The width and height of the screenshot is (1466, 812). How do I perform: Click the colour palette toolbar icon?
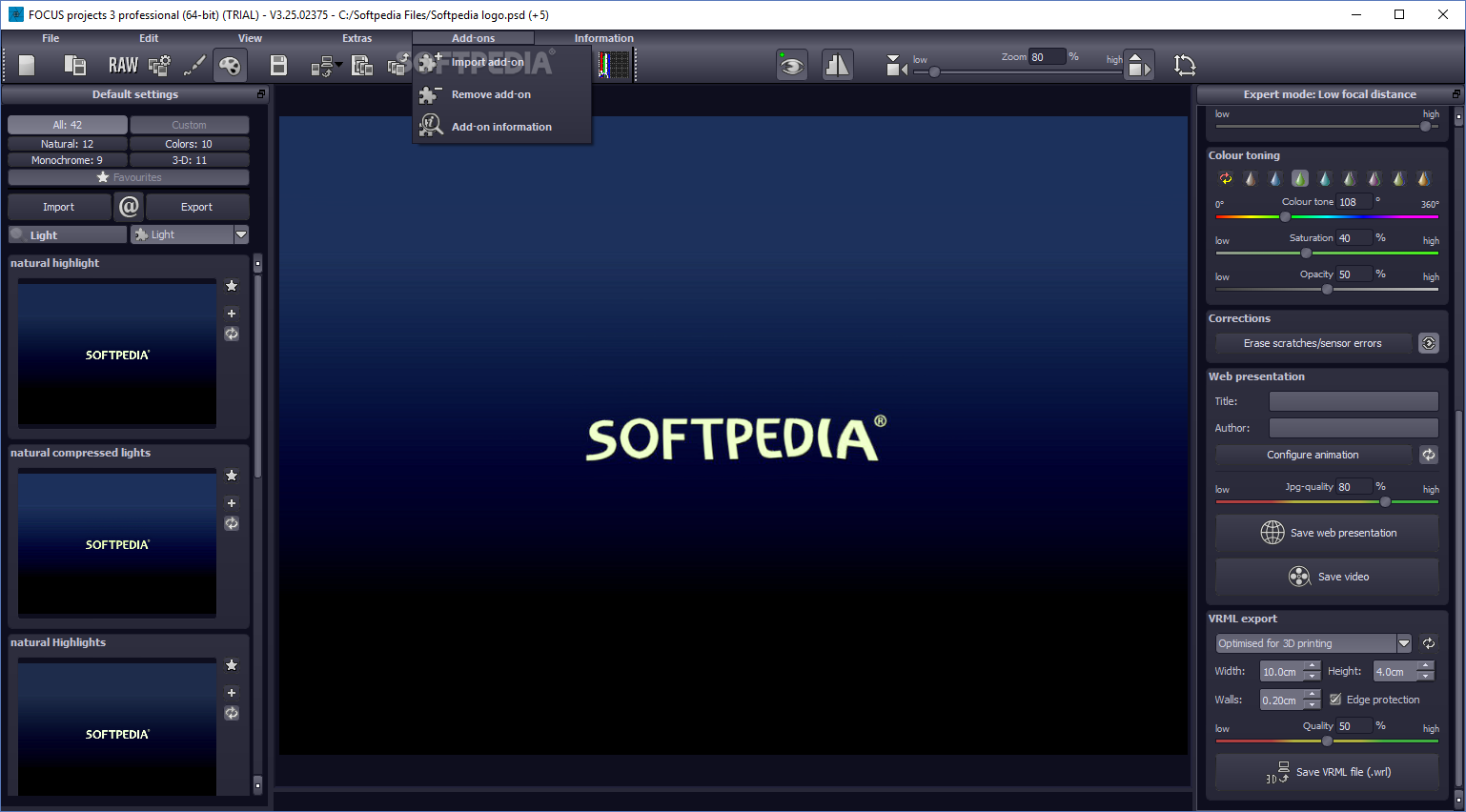tap(230, 65)
